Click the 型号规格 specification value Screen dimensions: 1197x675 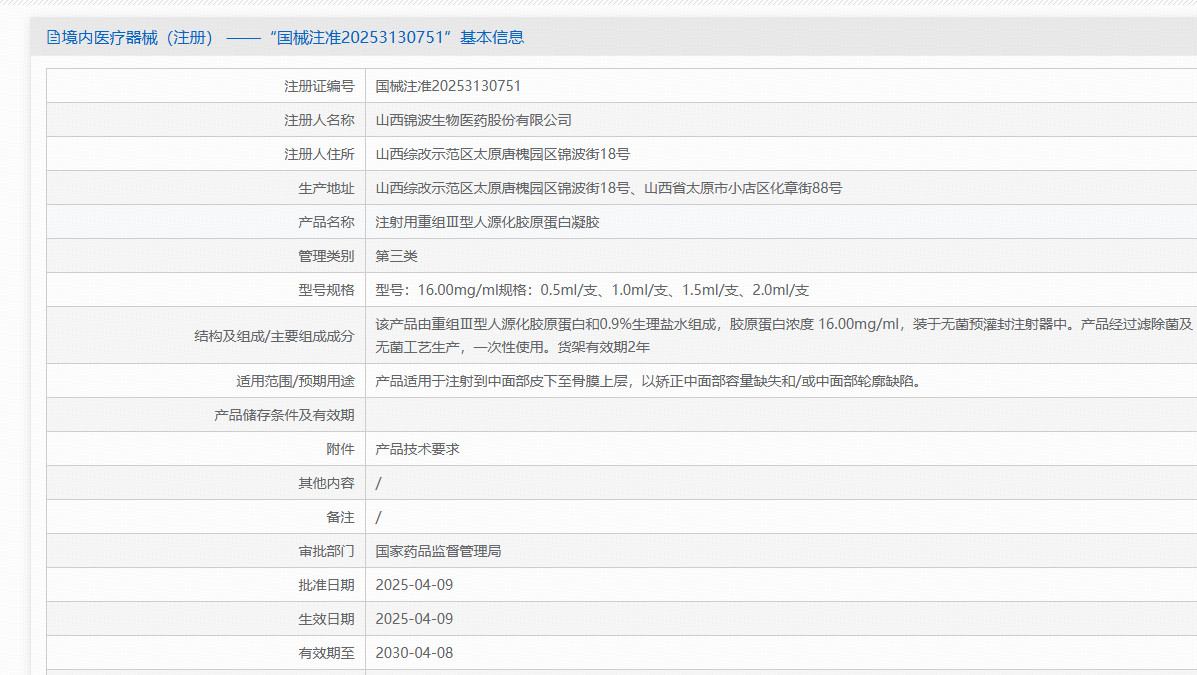[592, 290]
